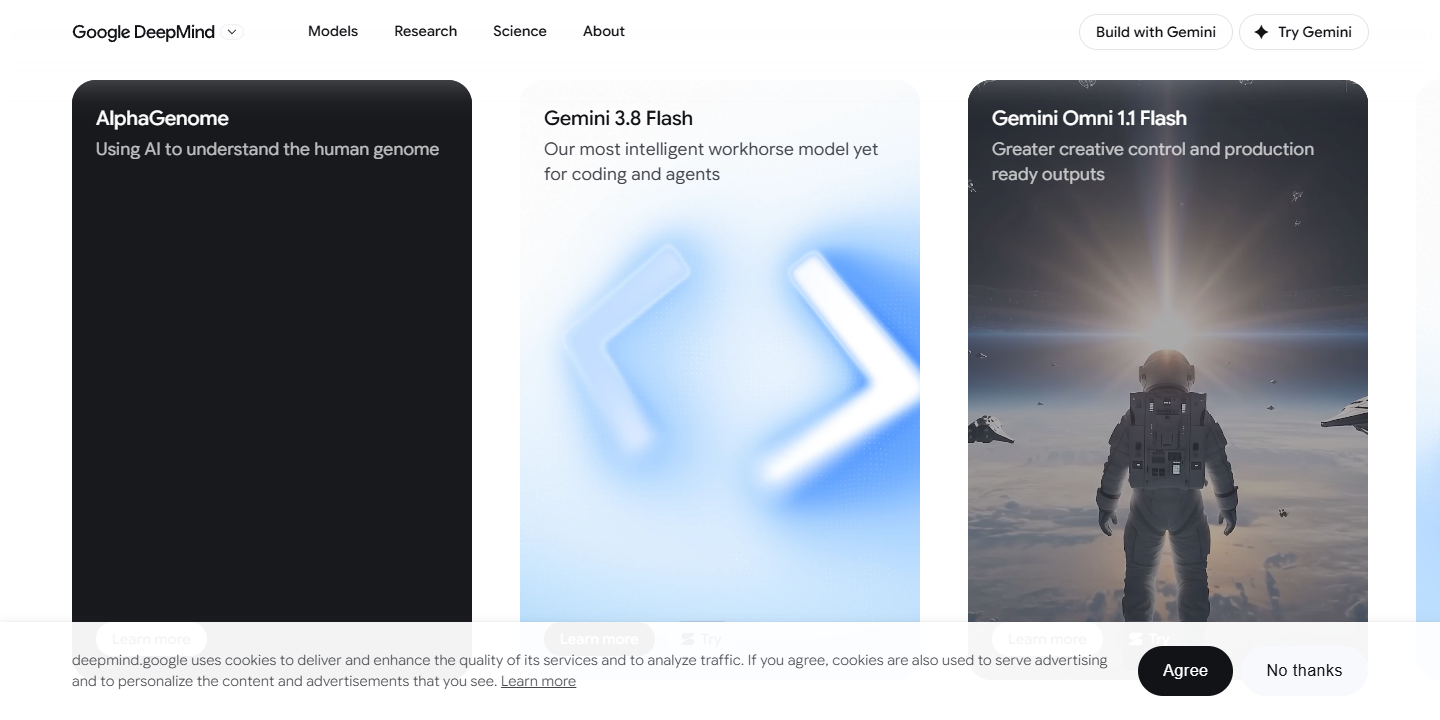This screenshot has width=1440, height=720.
Task: Select the text "Using AI to understand the human genome"
Action: [267, 149]
